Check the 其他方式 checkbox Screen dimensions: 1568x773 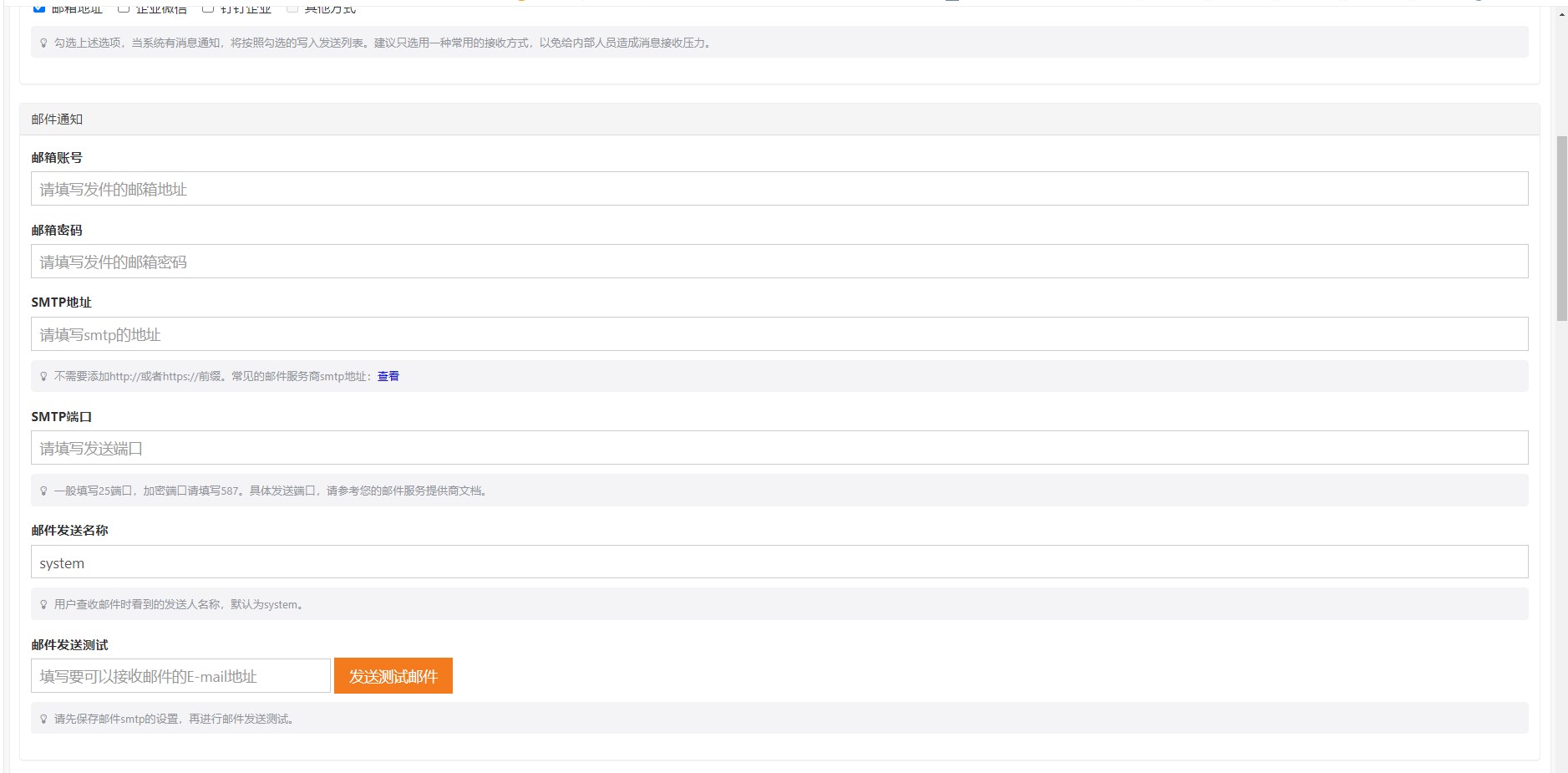(x=292, y=8)
